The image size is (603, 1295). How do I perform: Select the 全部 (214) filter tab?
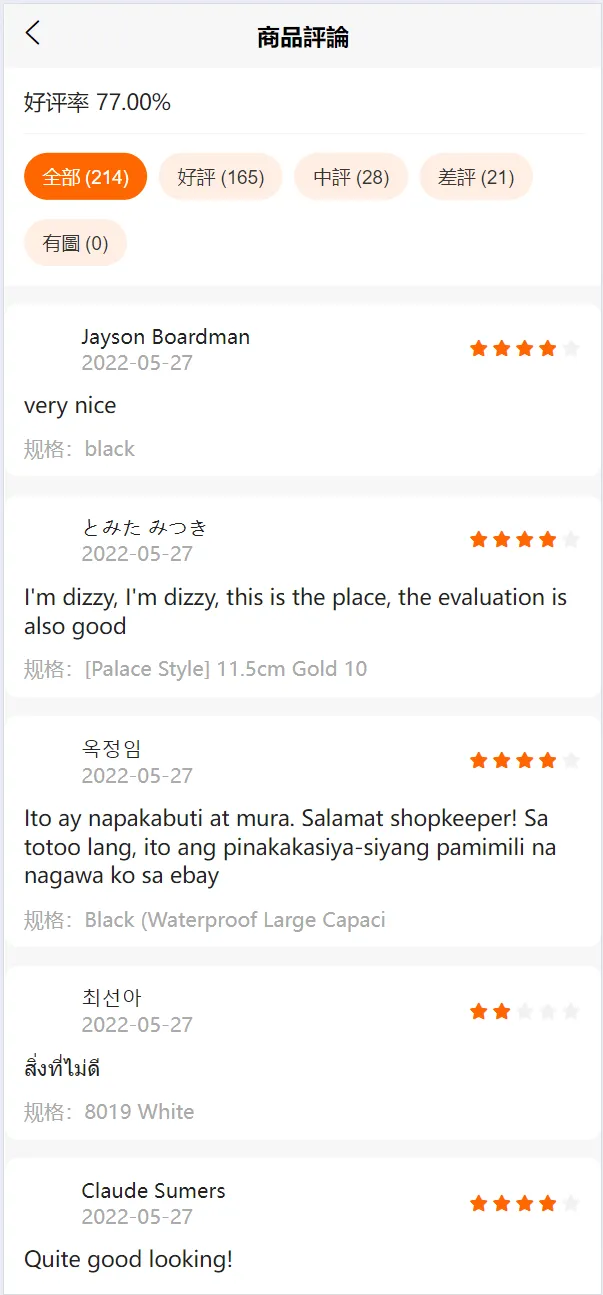(86, 178)
